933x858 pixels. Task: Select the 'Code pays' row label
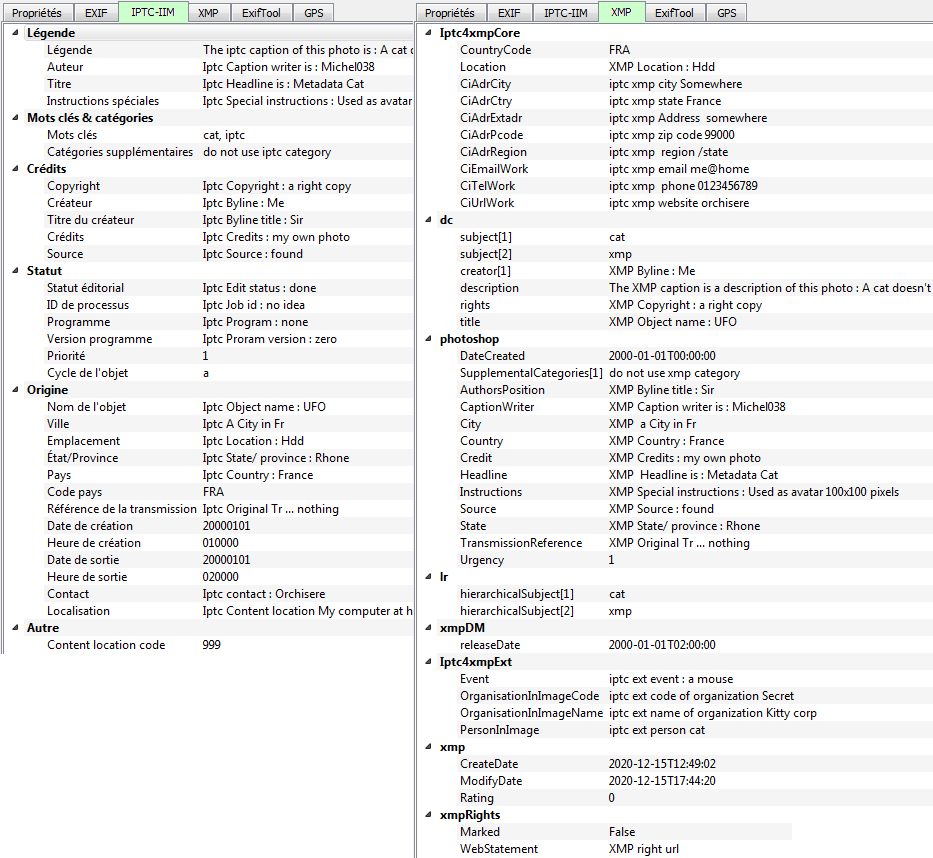pos(74,492)
